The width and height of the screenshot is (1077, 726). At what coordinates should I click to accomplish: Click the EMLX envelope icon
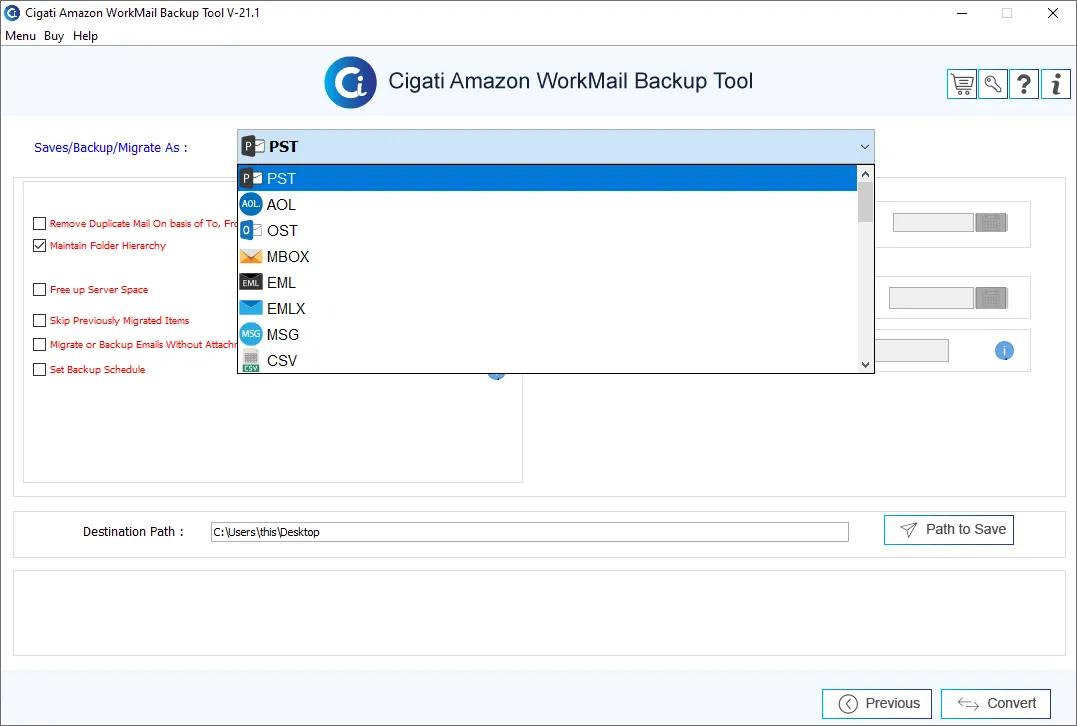click(x=251, y=308)
